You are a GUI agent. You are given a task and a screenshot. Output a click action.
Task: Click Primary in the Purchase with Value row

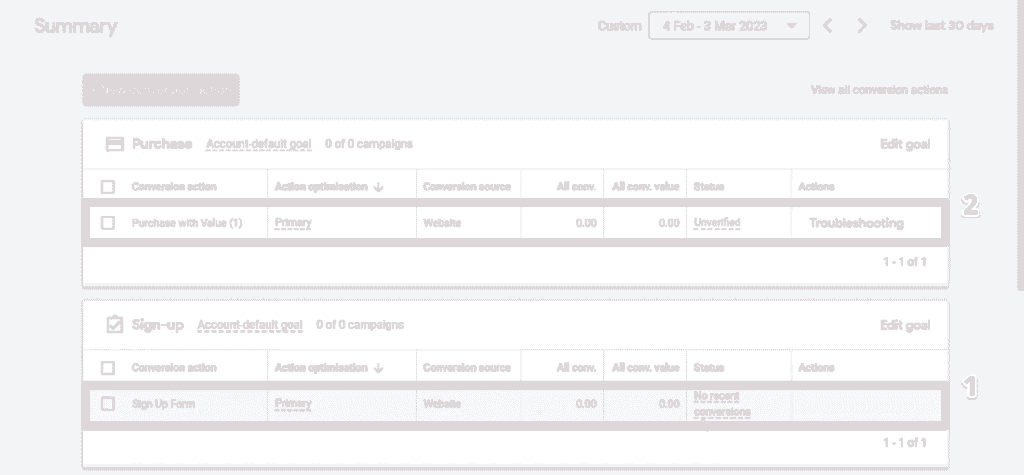(x=293, y=223)
